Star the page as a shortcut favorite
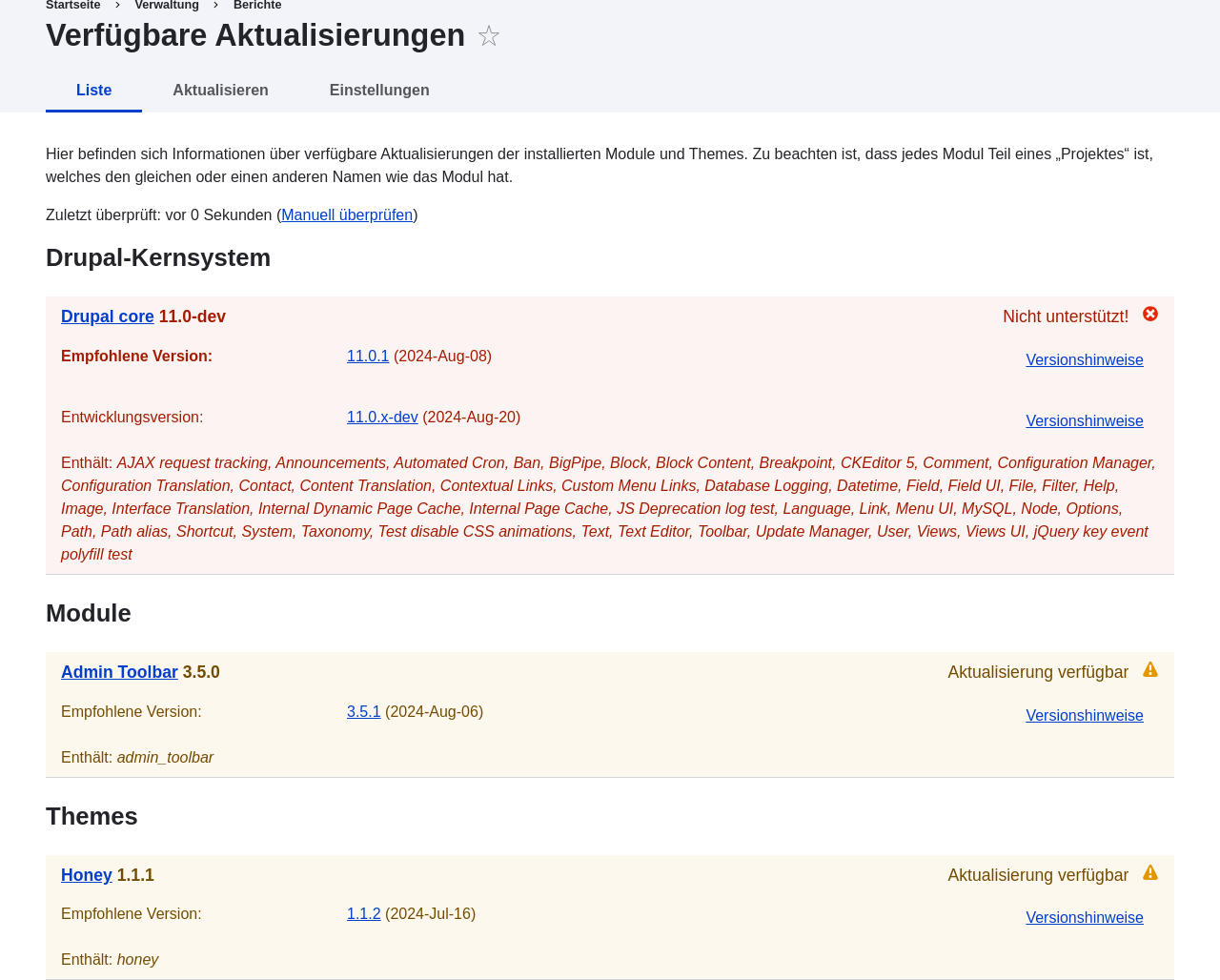This screenshot has height=980, width=1220. tap(489, 36)
